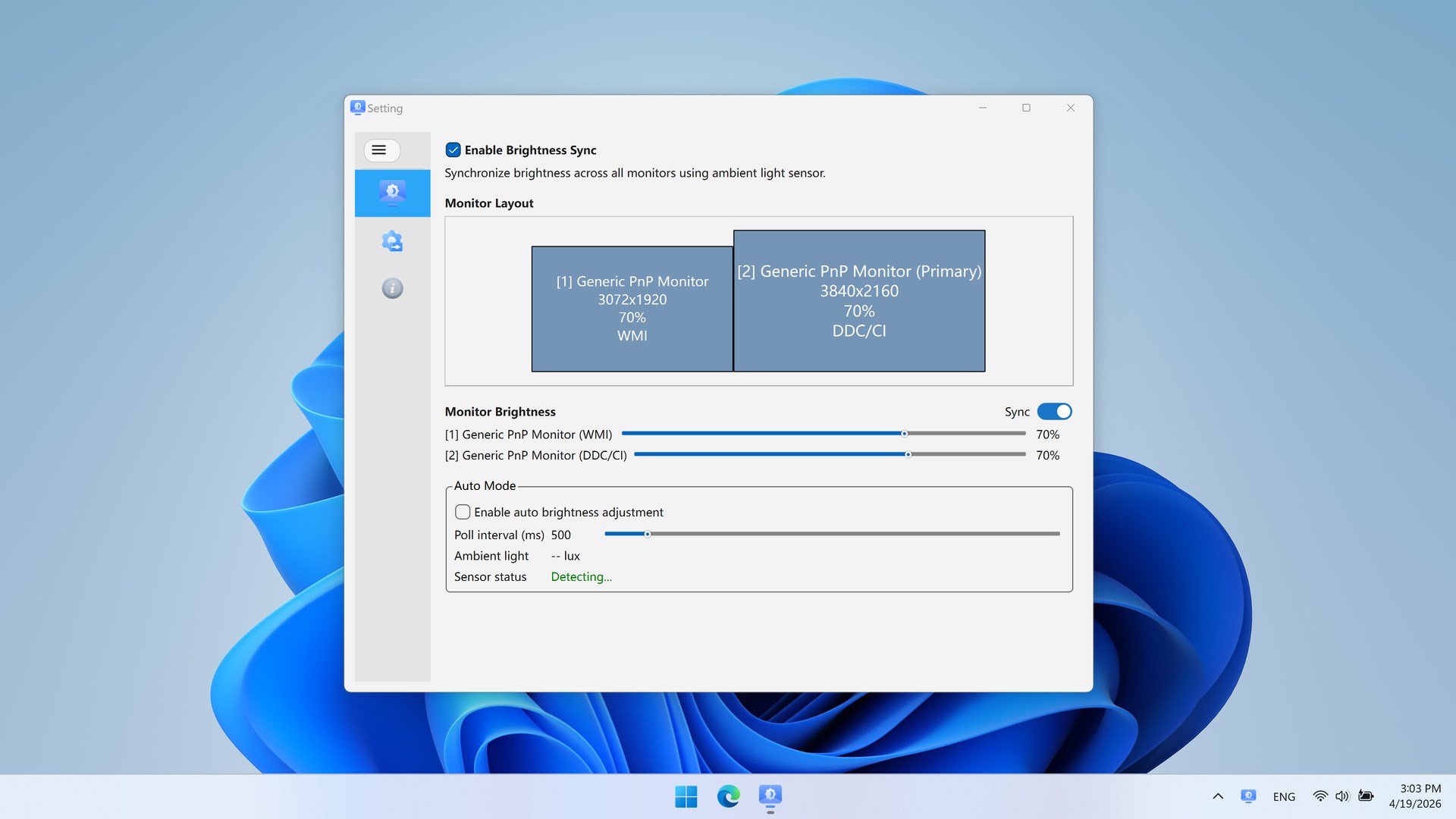Expand the hidden tray icons chevron
1456x819 pixels.
coord(1218,796)
